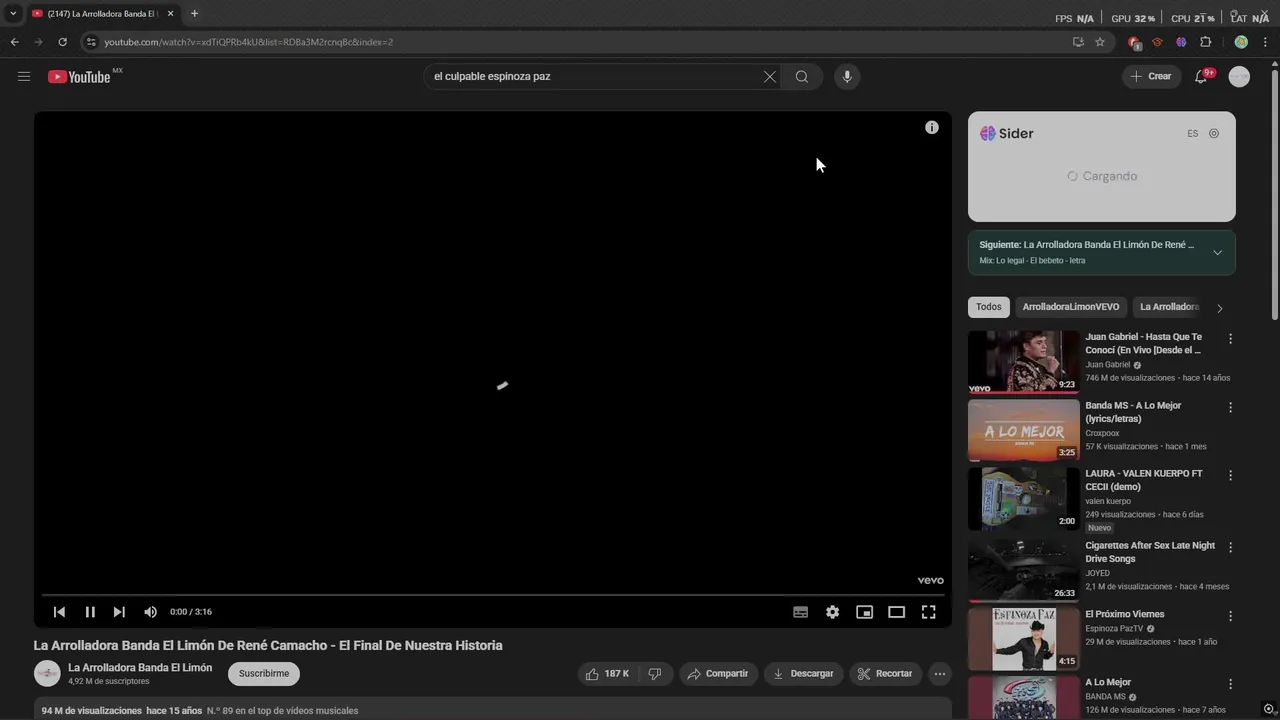Viewport: 1280px width, 720px height.
Task: Start voice search with microphone
Action: [847, 77]
